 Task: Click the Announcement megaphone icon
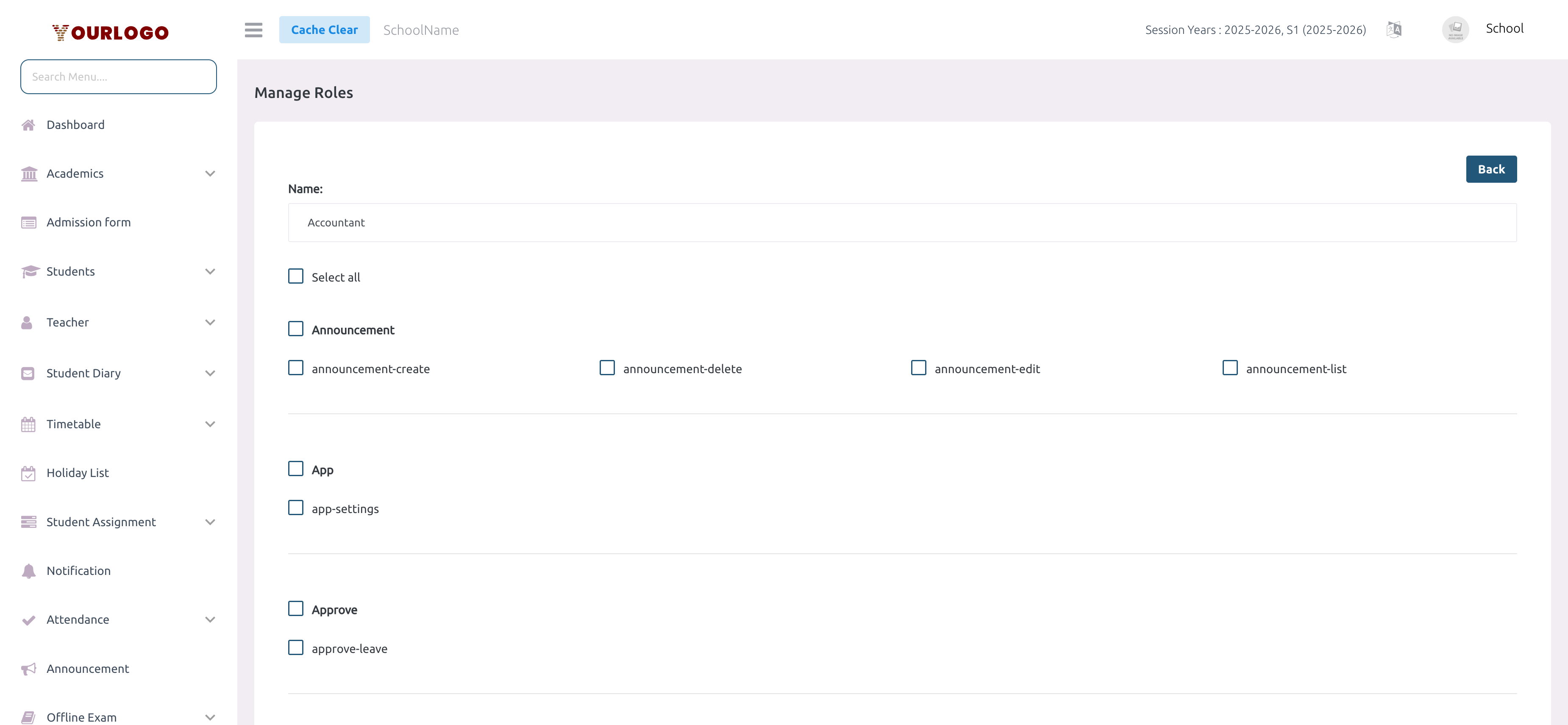pyautogui.click(x=29, y=668)
